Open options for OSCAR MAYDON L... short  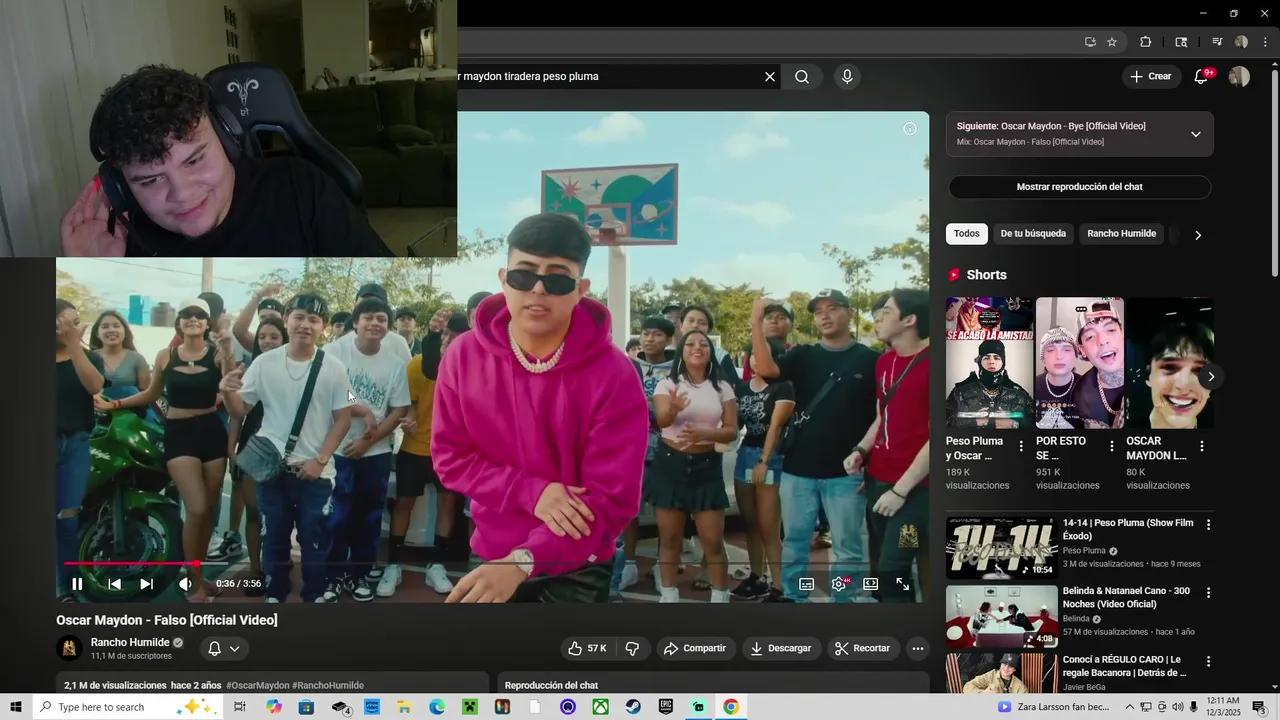pos(1201,446)
